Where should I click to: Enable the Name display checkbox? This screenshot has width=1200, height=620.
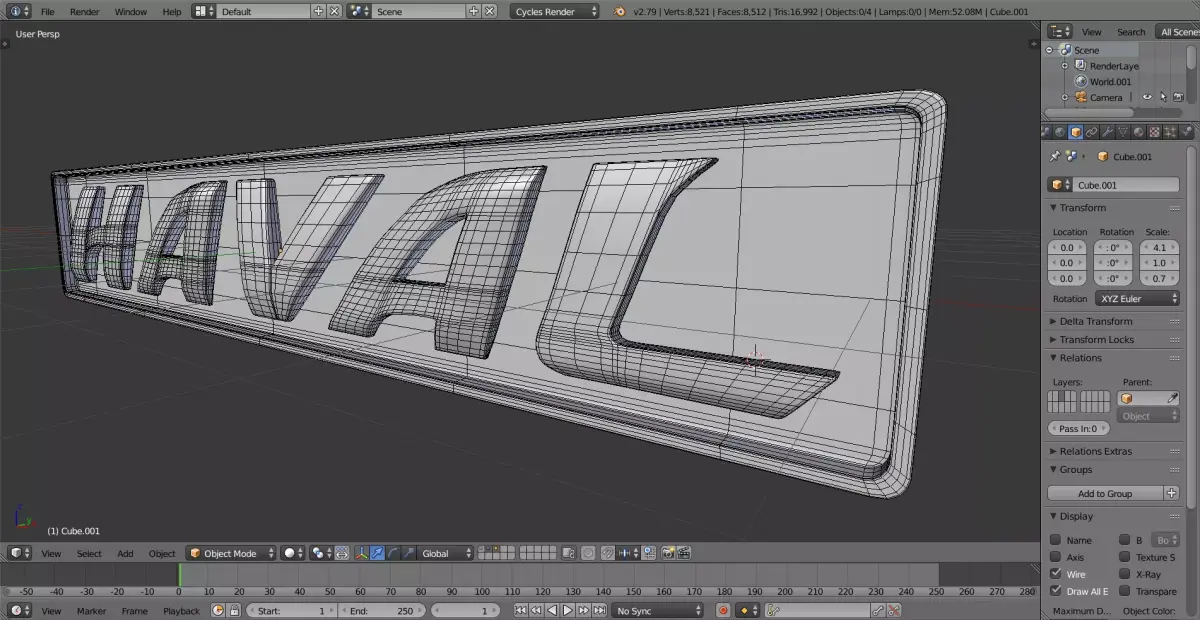coord(1055,540)
